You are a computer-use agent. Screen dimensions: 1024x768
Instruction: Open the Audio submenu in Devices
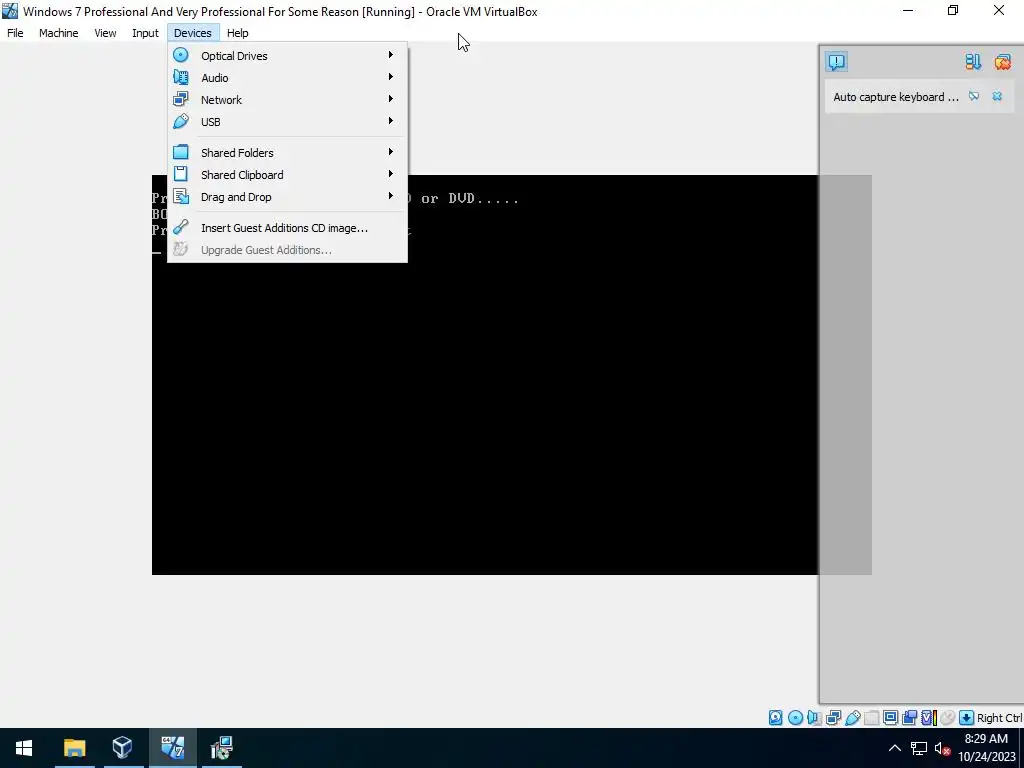287,78
